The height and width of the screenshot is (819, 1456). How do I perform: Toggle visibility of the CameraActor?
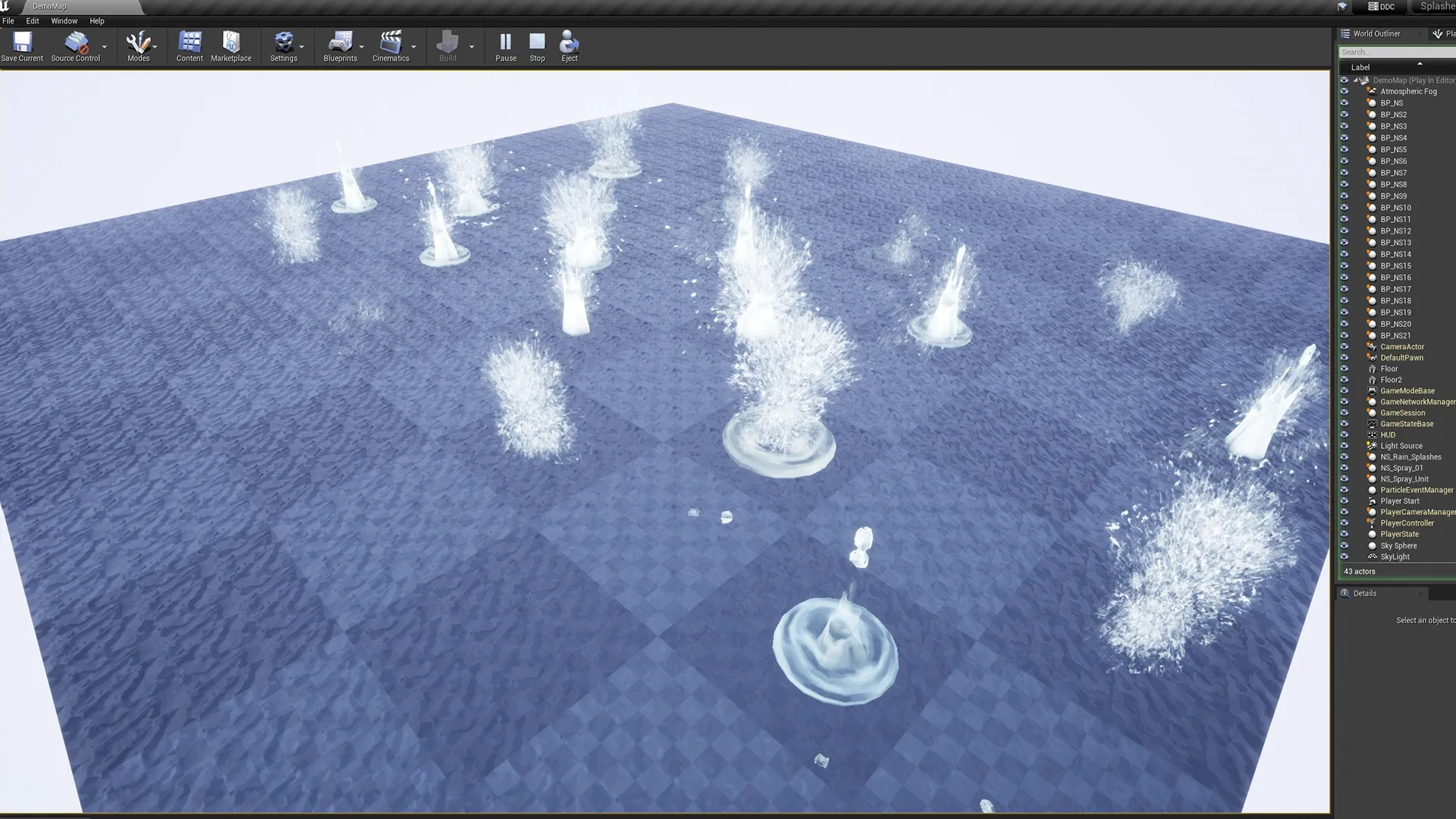pos(1345,347)
